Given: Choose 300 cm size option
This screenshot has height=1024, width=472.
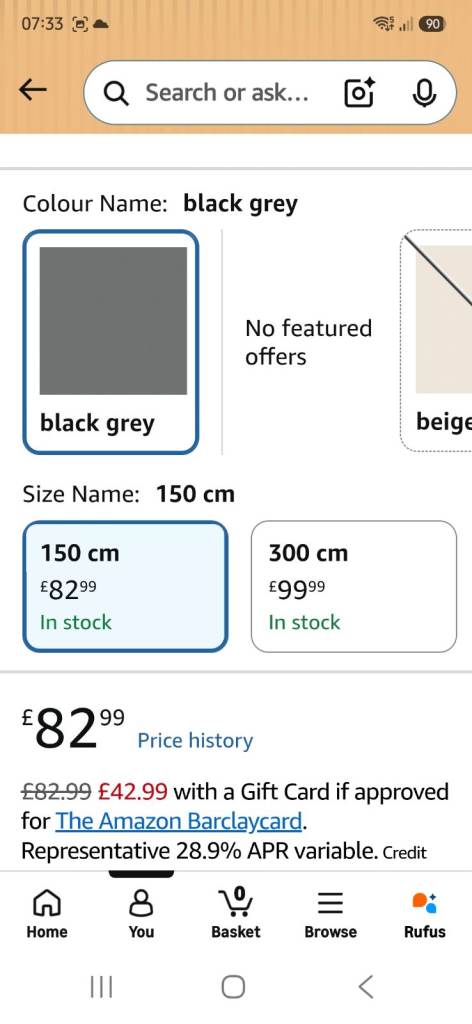Looking at the screenshot, I should point(354,586).
